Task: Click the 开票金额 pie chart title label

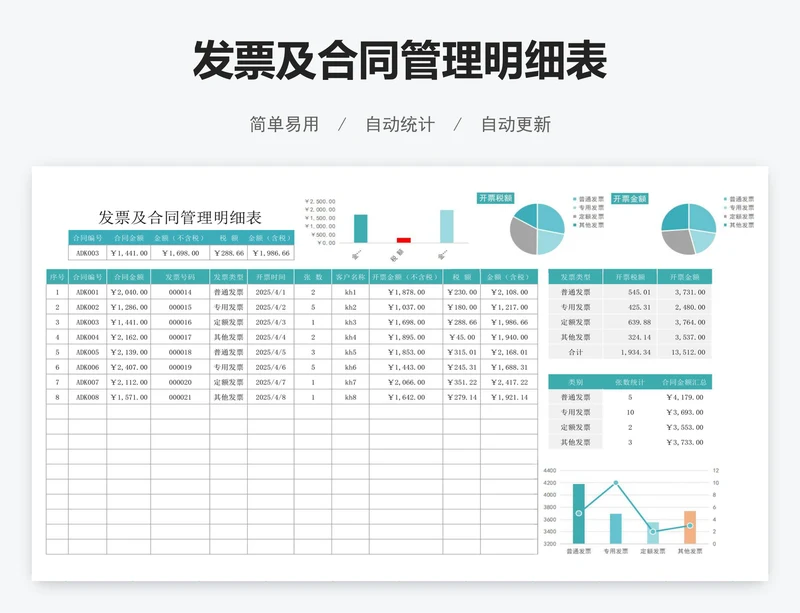Action: tap(630, 199)
